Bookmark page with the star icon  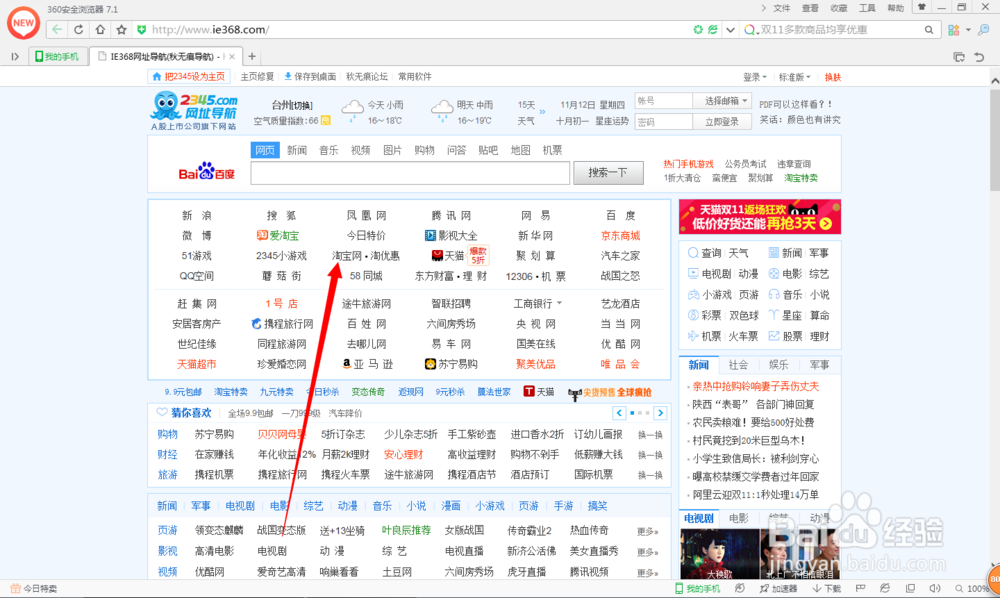click(121, 29)
